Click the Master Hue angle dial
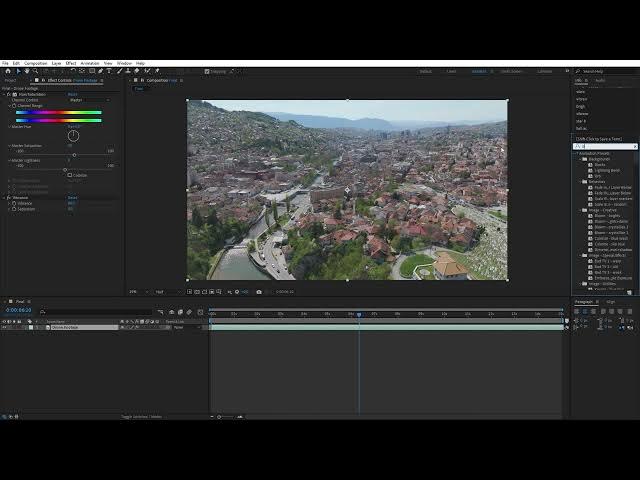Screen dimensions: 640x480 73,135
